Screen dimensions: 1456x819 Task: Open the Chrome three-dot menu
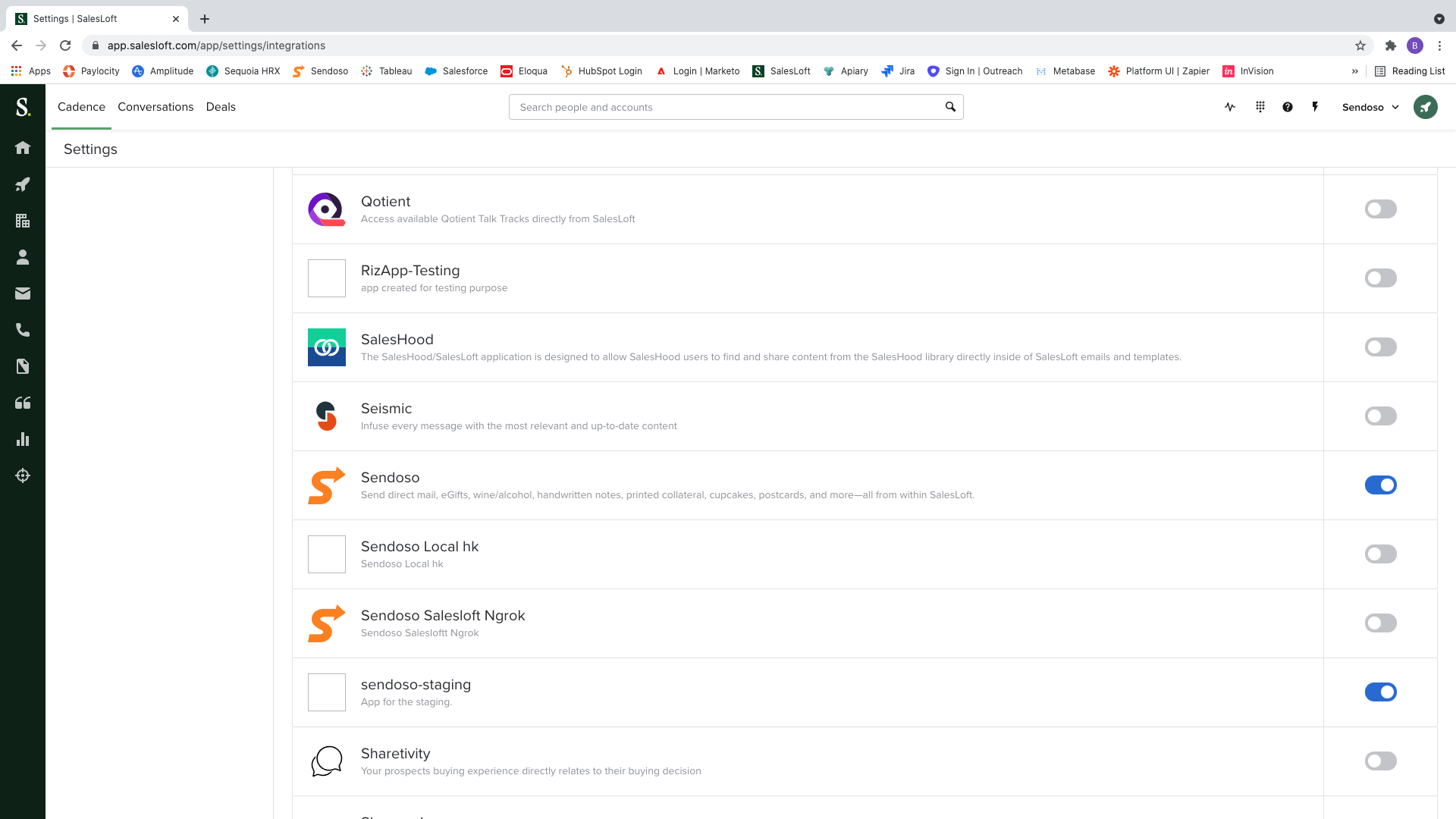1439,45
